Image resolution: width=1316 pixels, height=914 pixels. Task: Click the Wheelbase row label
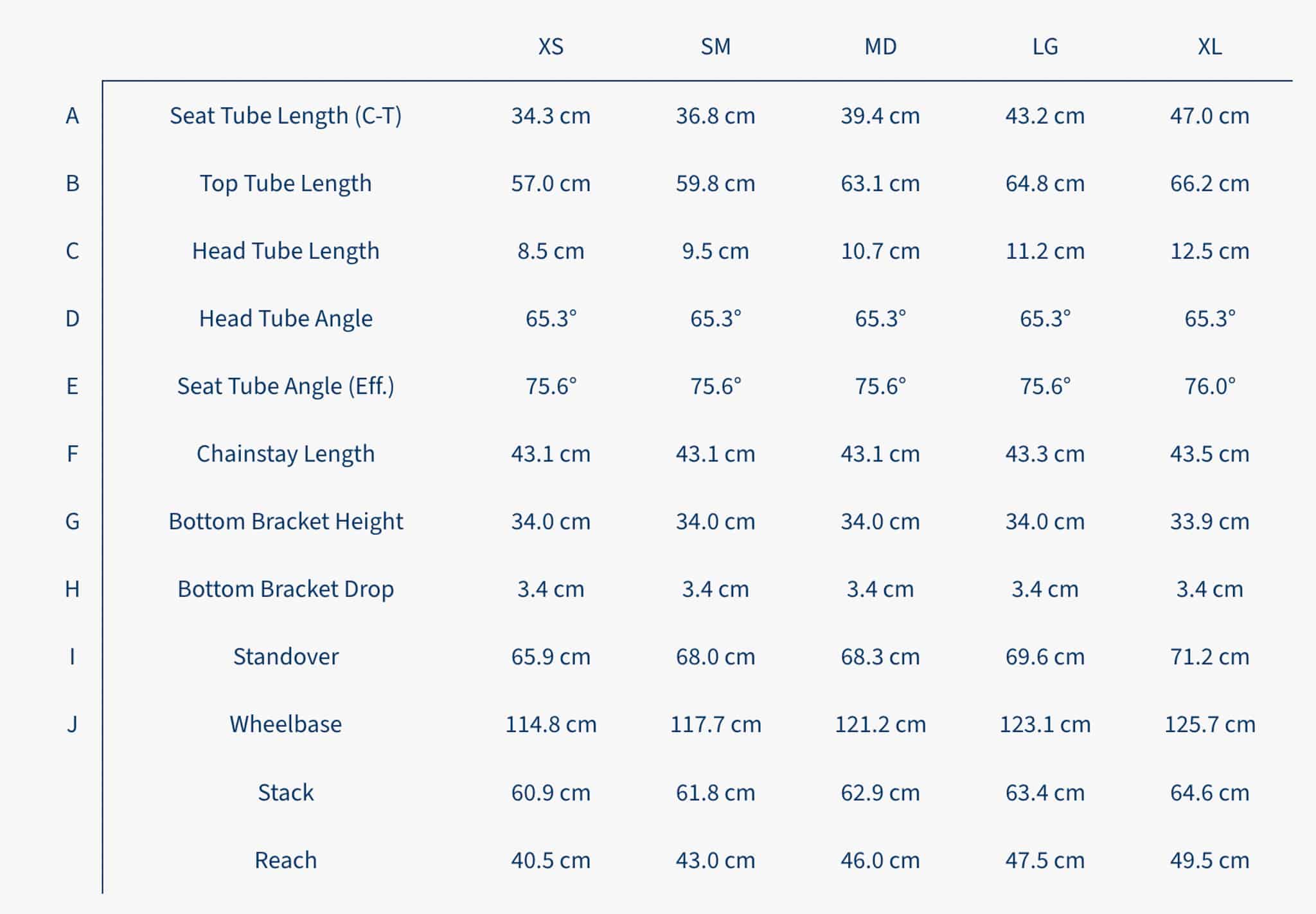285,724
